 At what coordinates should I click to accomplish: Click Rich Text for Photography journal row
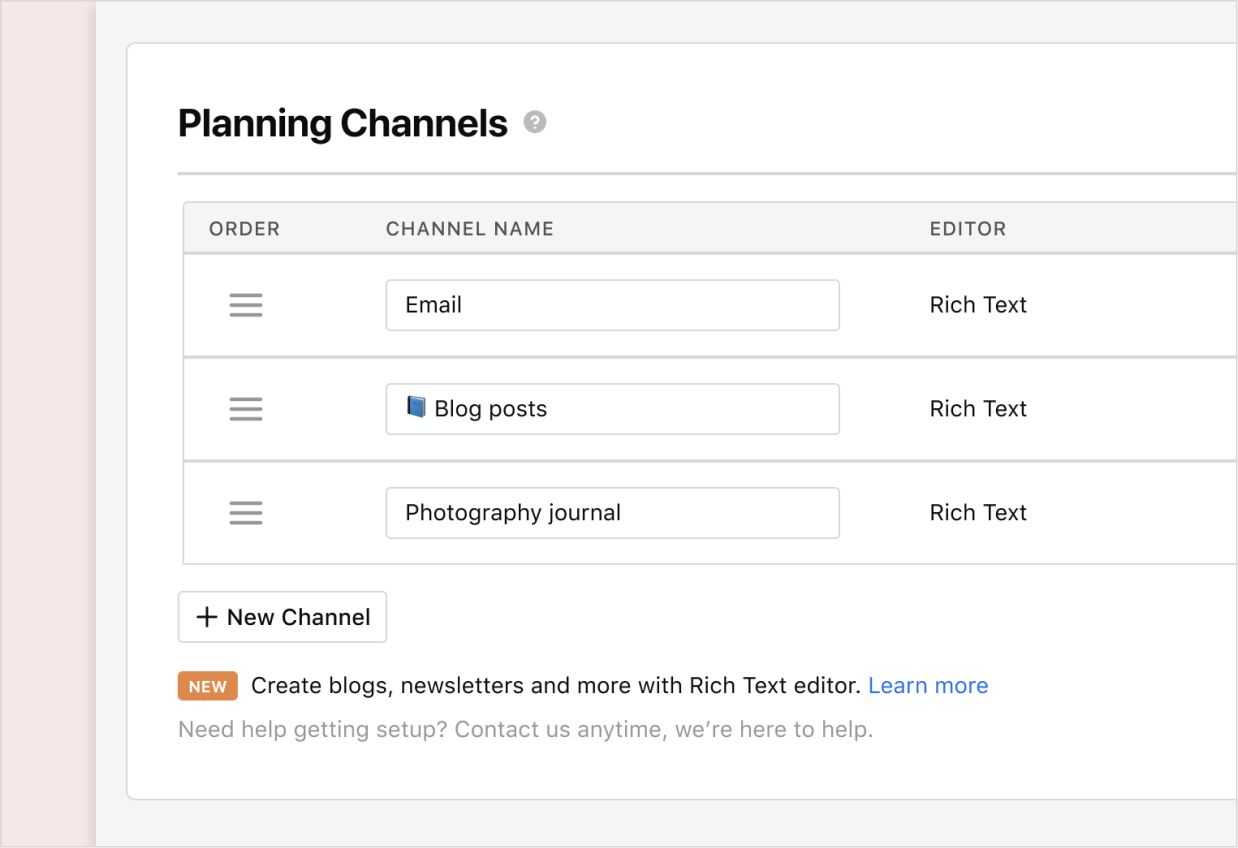point(978,513)
